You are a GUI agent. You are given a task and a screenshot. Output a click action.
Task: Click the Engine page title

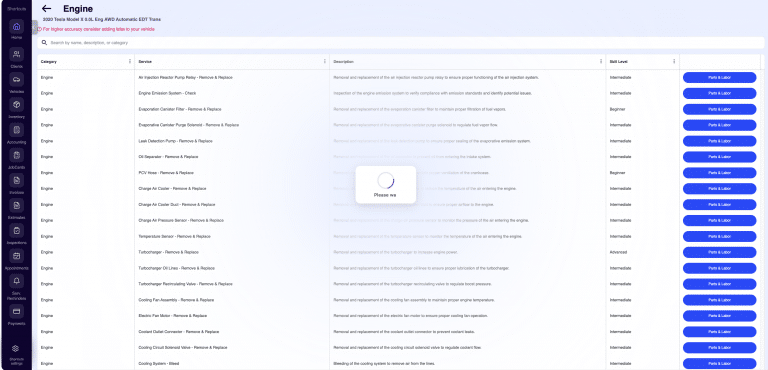[x=78, y=9]
